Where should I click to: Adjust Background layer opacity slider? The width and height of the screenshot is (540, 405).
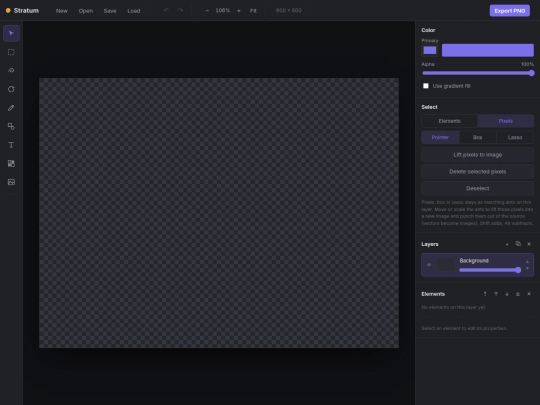[490, 270]
